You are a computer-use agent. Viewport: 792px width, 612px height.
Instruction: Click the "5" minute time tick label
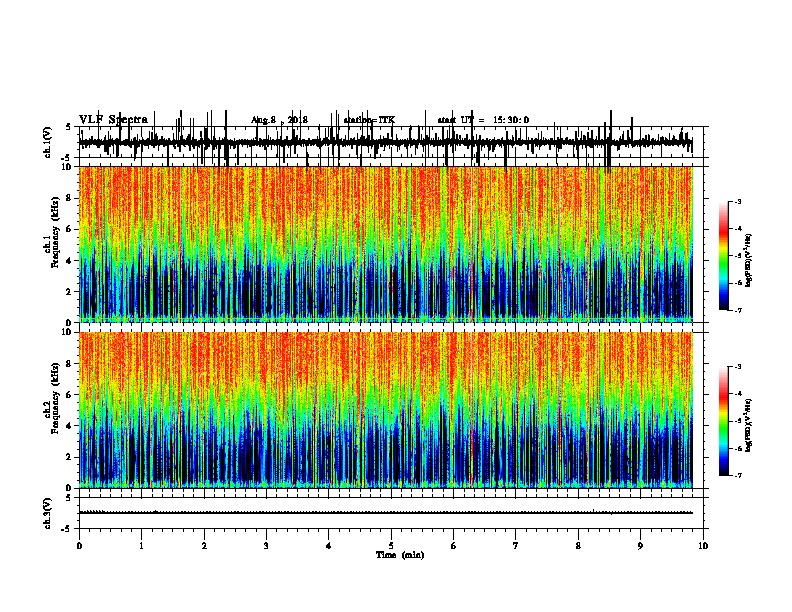391,546
